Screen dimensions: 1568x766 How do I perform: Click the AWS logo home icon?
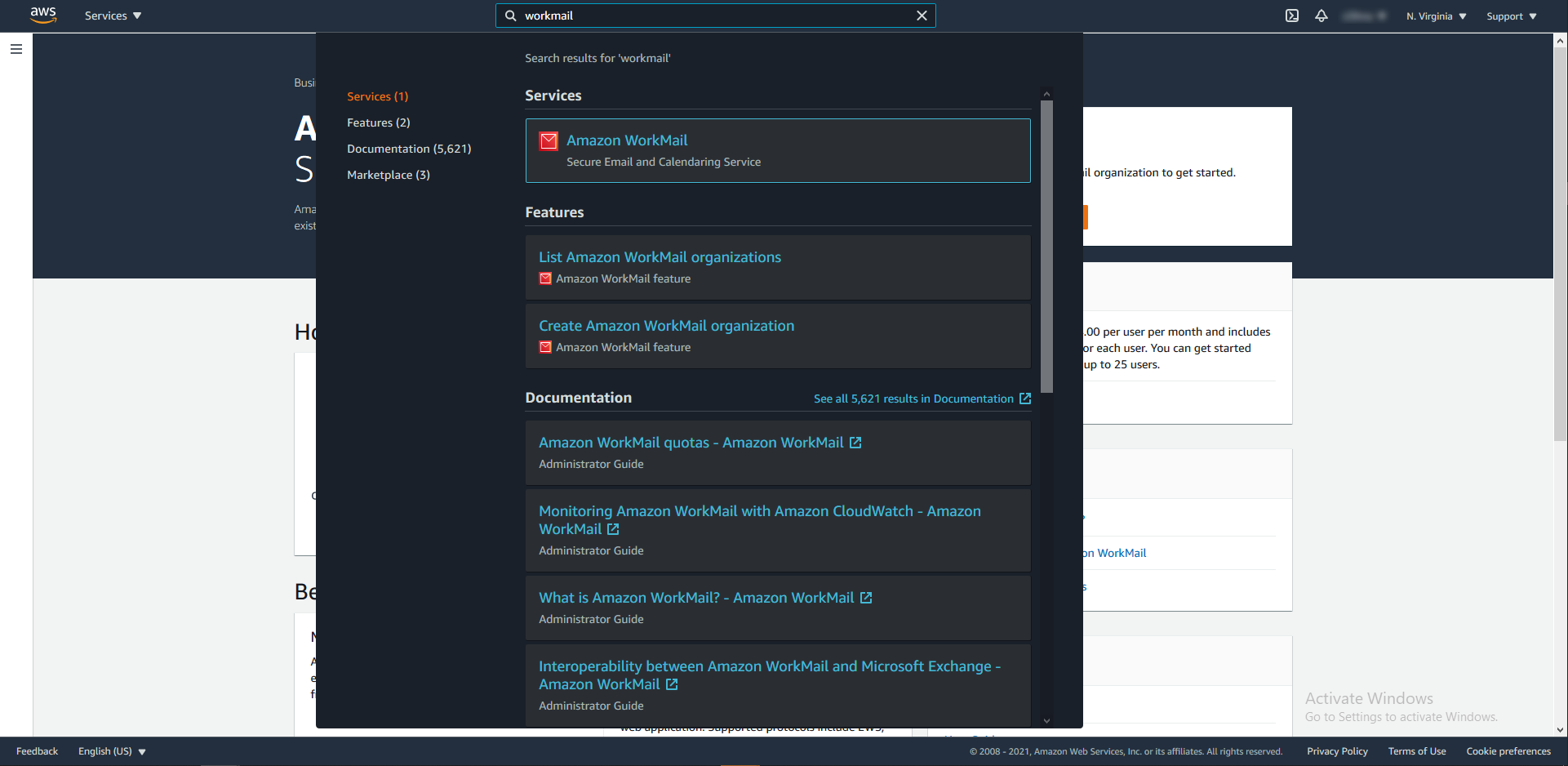point(43,16)
